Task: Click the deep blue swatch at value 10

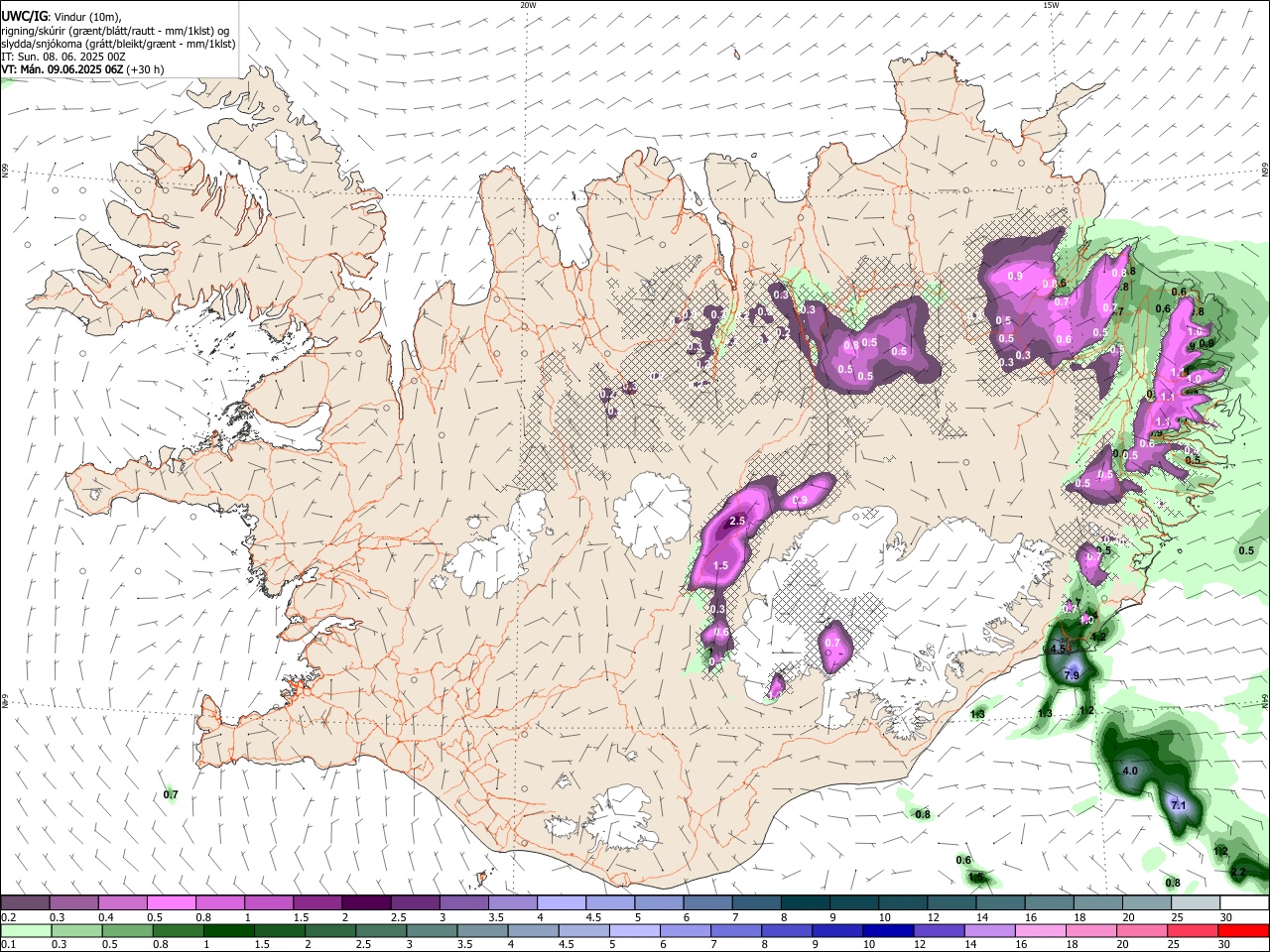Action: pyautogui.click(x=887, y=930)
